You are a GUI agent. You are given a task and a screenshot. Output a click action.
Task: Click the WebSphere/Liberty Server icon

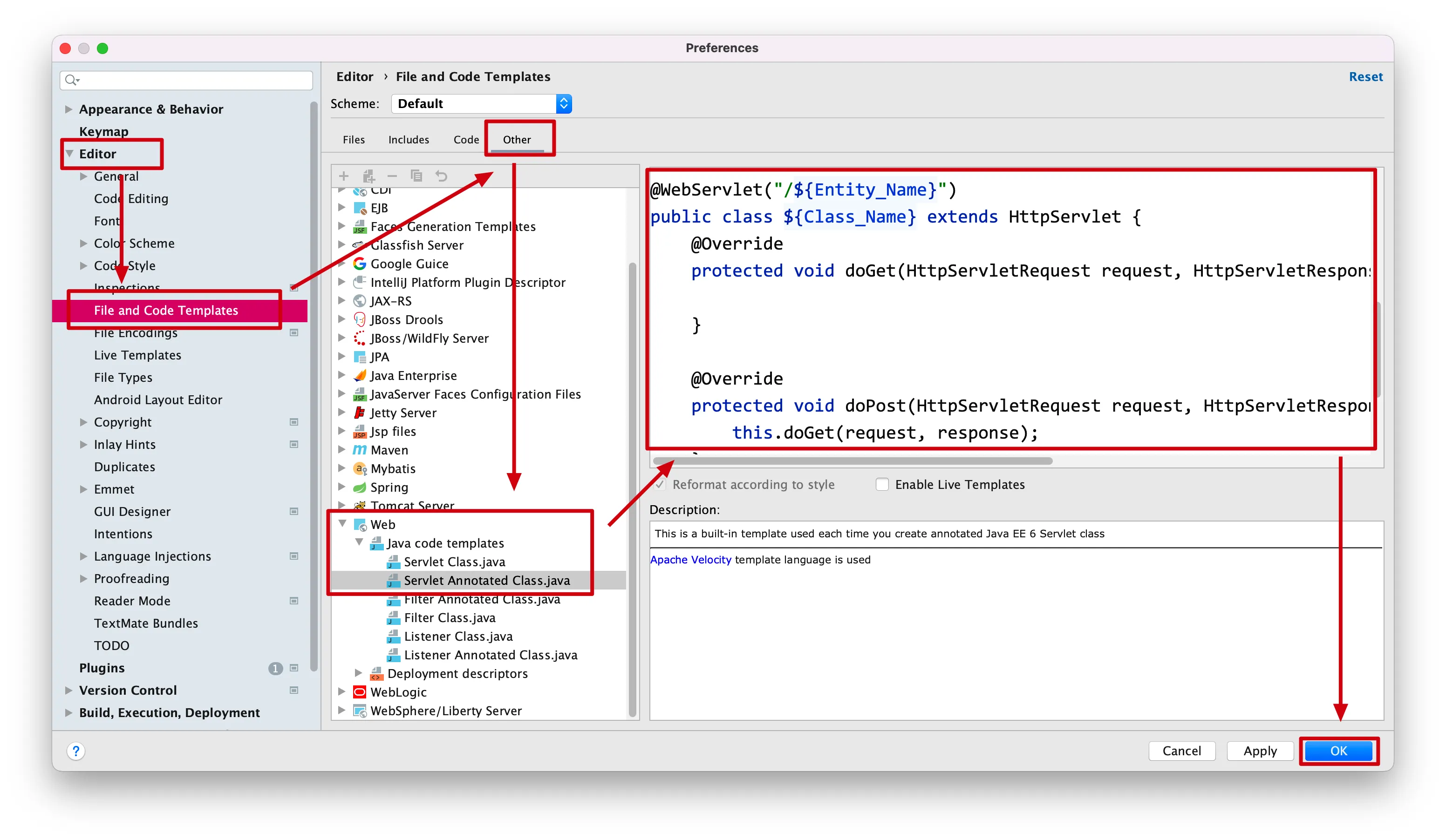point(360,711)
